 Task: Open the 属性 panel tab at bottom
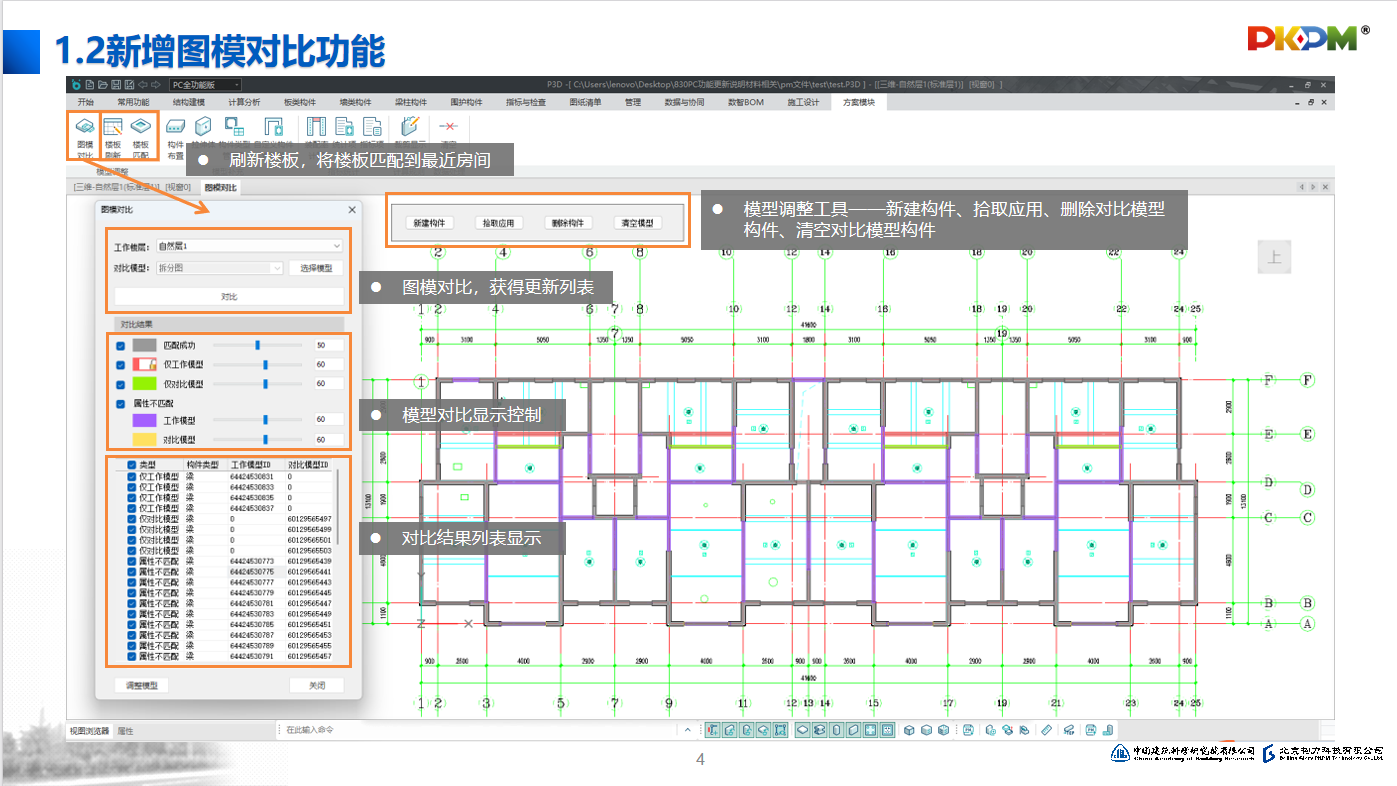point(126,731)
